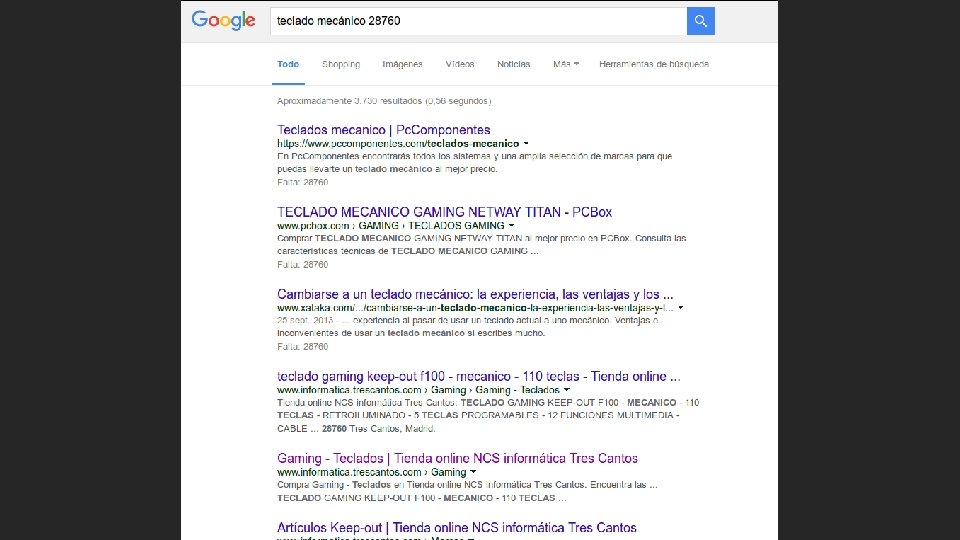
Task: Expand dropdown arrow beside pcbox.com URL
Action: [511, 226]
